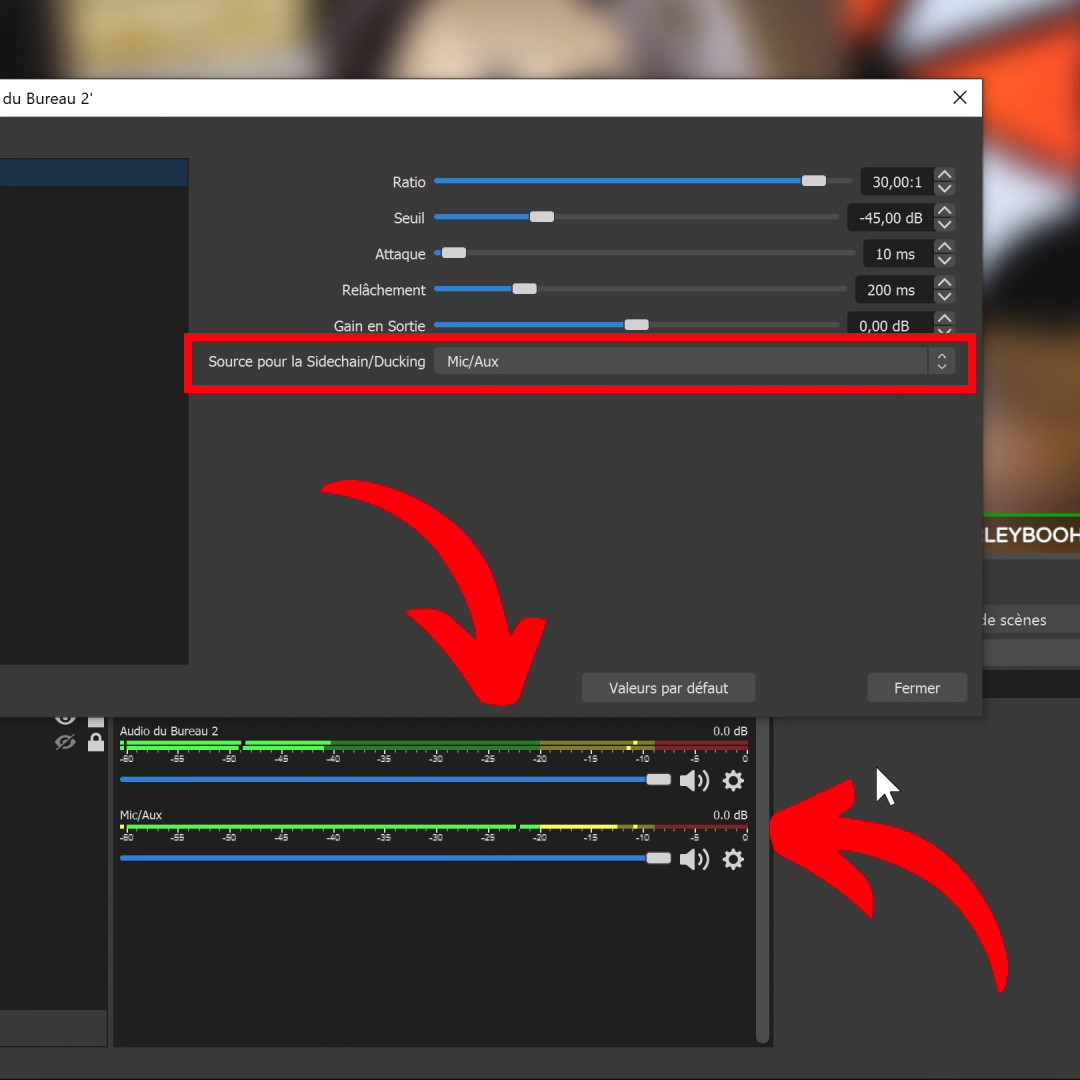Image resolution: width=1080 pixels, height=1080 pixels.
Task: Click the padlock icon beside the hidden source
Action: 96,742
